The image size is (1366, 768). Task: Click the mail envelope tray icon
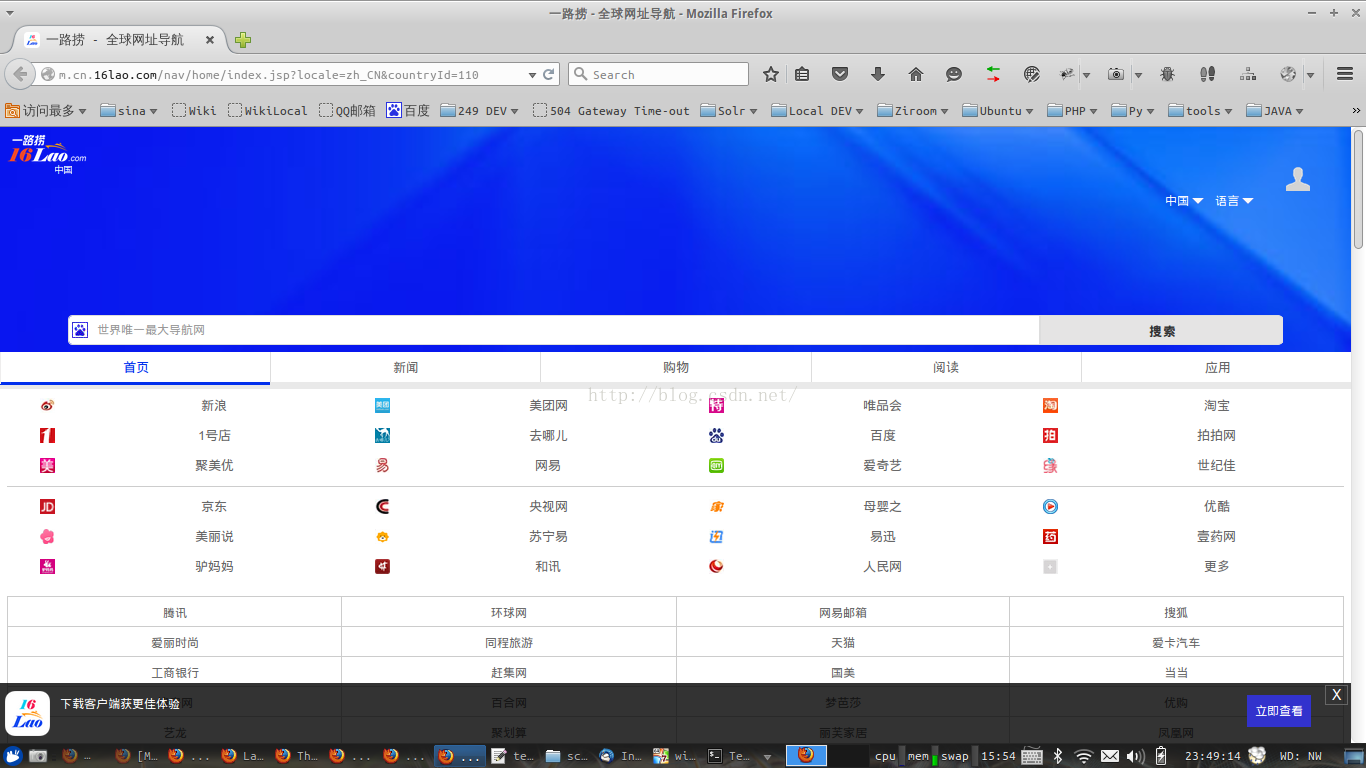[x=1110, y=756]
